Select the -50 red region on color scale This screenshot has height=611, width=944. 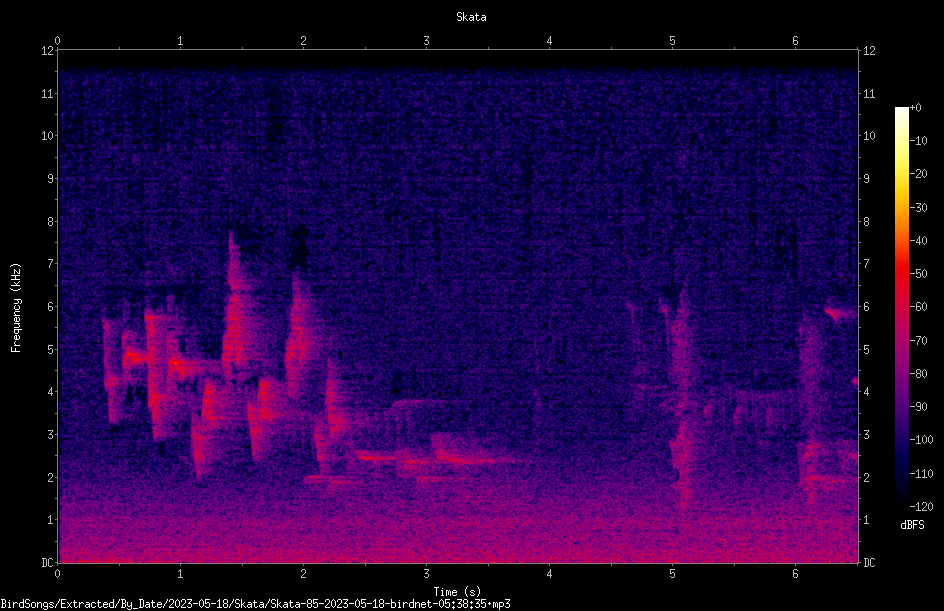click(x=901, y=274)
